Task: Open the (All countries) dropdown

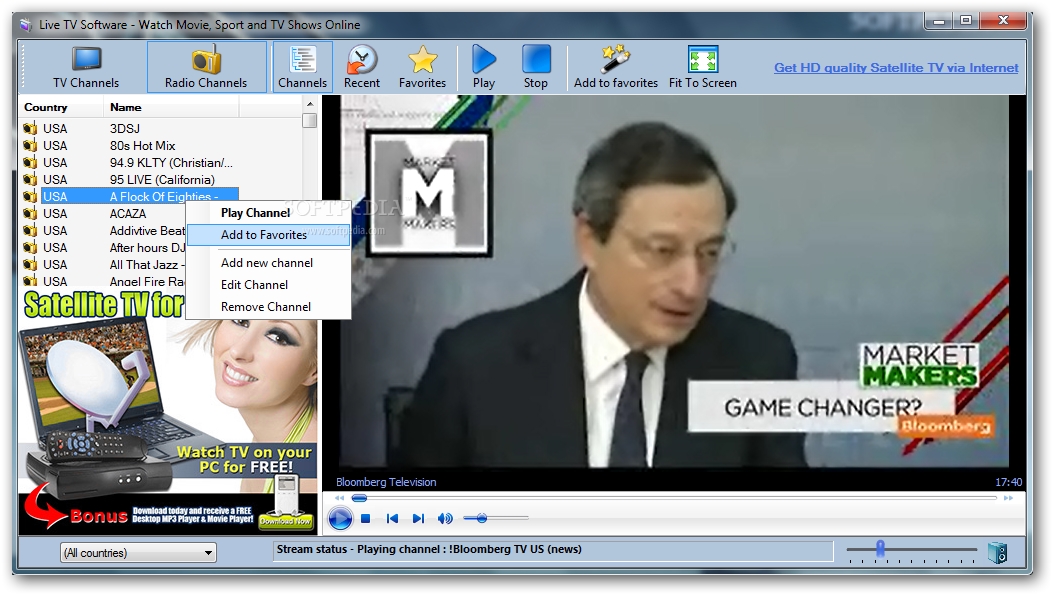Action: (x=138, y=553)
